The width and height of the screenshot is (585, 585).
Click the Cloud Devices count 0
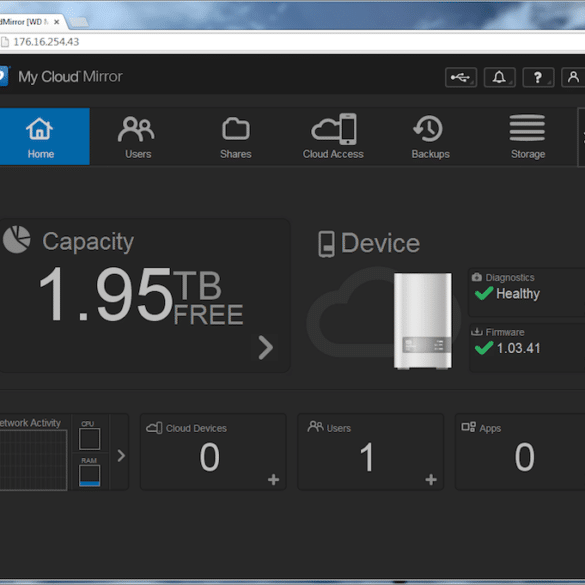click(209, 457)
